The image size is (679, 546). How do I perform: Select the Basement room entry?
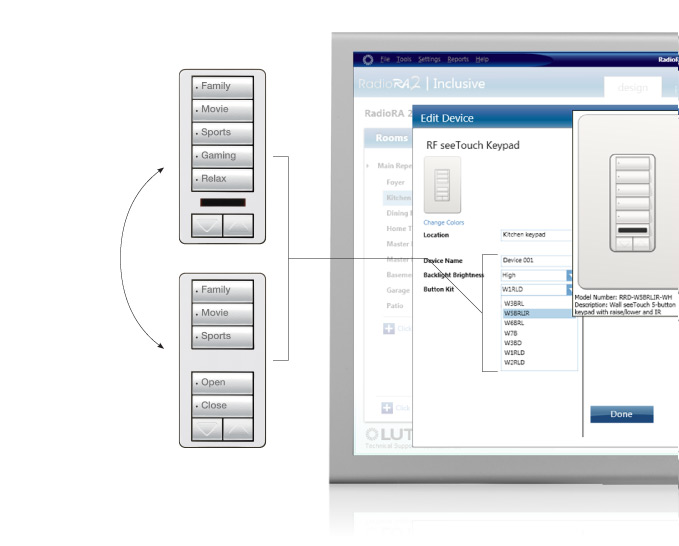coord(398,275)
